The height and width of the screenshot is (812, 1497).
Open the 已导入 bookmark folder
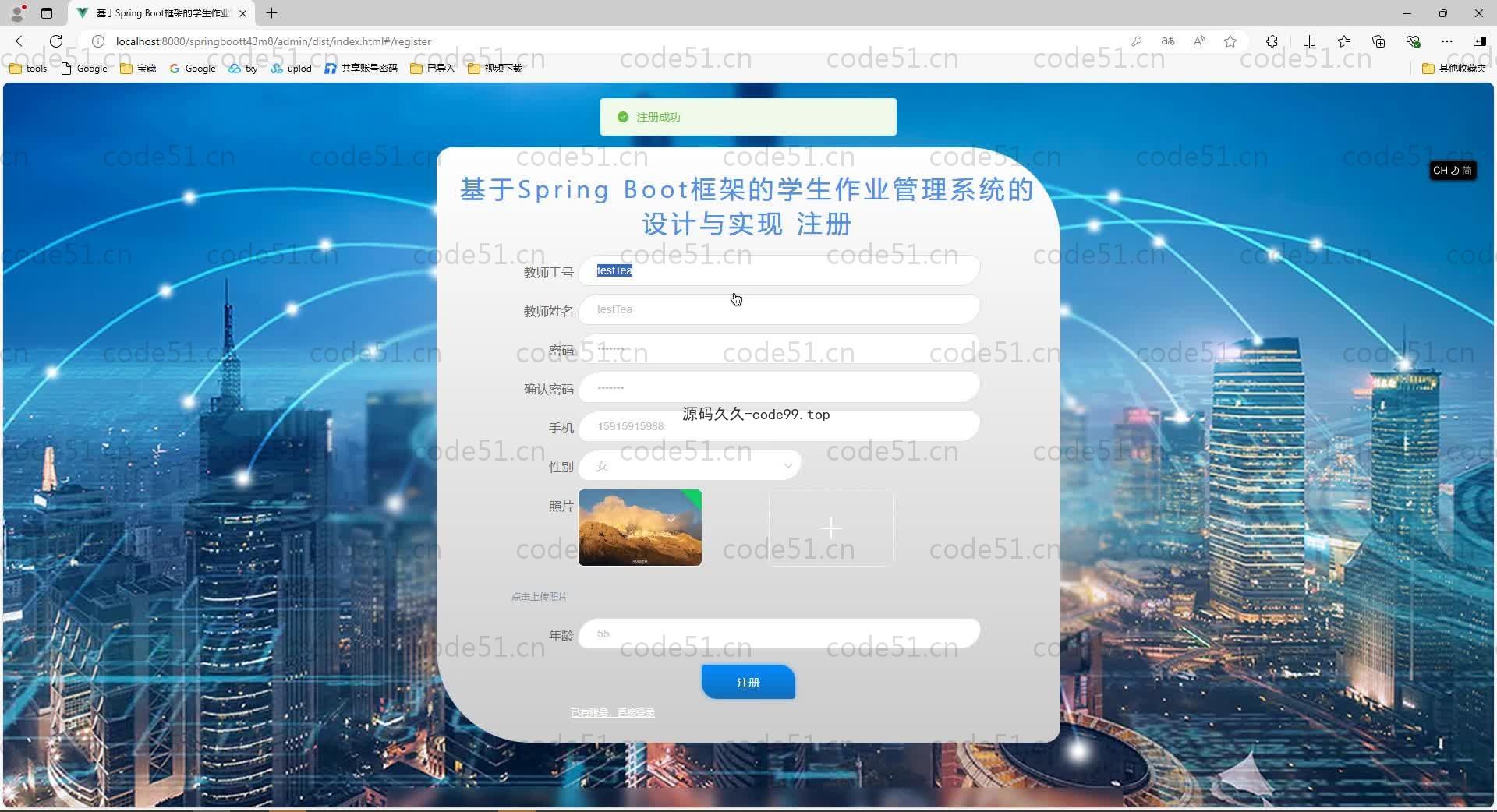pyautogui.click(x=433, y=69)
